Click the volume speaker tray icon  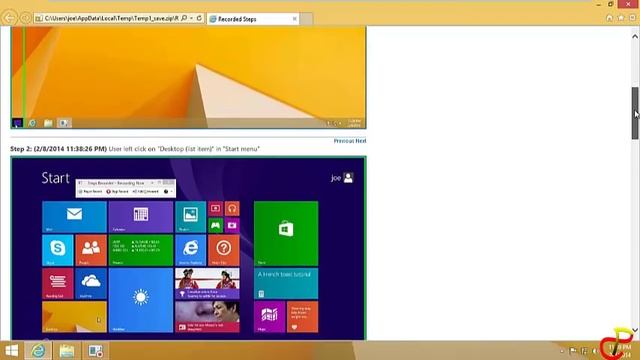(x=595, y=351)
